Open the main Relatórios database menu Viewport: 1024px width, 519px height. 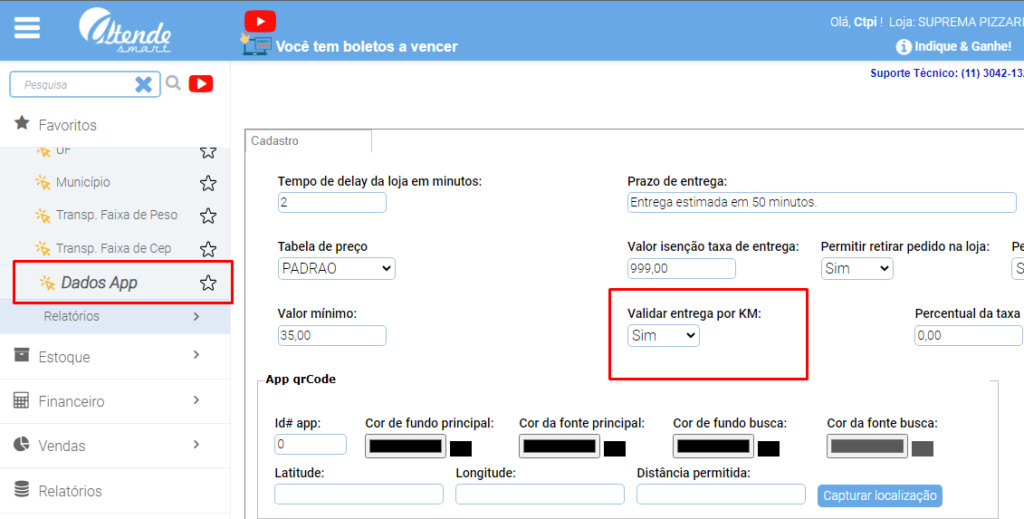click(114, 490)
